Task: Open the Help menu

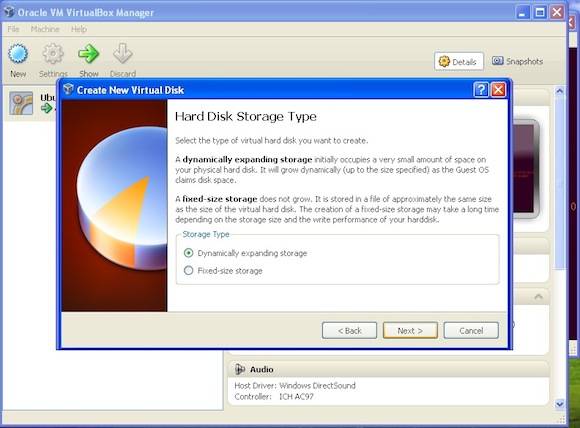Action: (79, 29)
